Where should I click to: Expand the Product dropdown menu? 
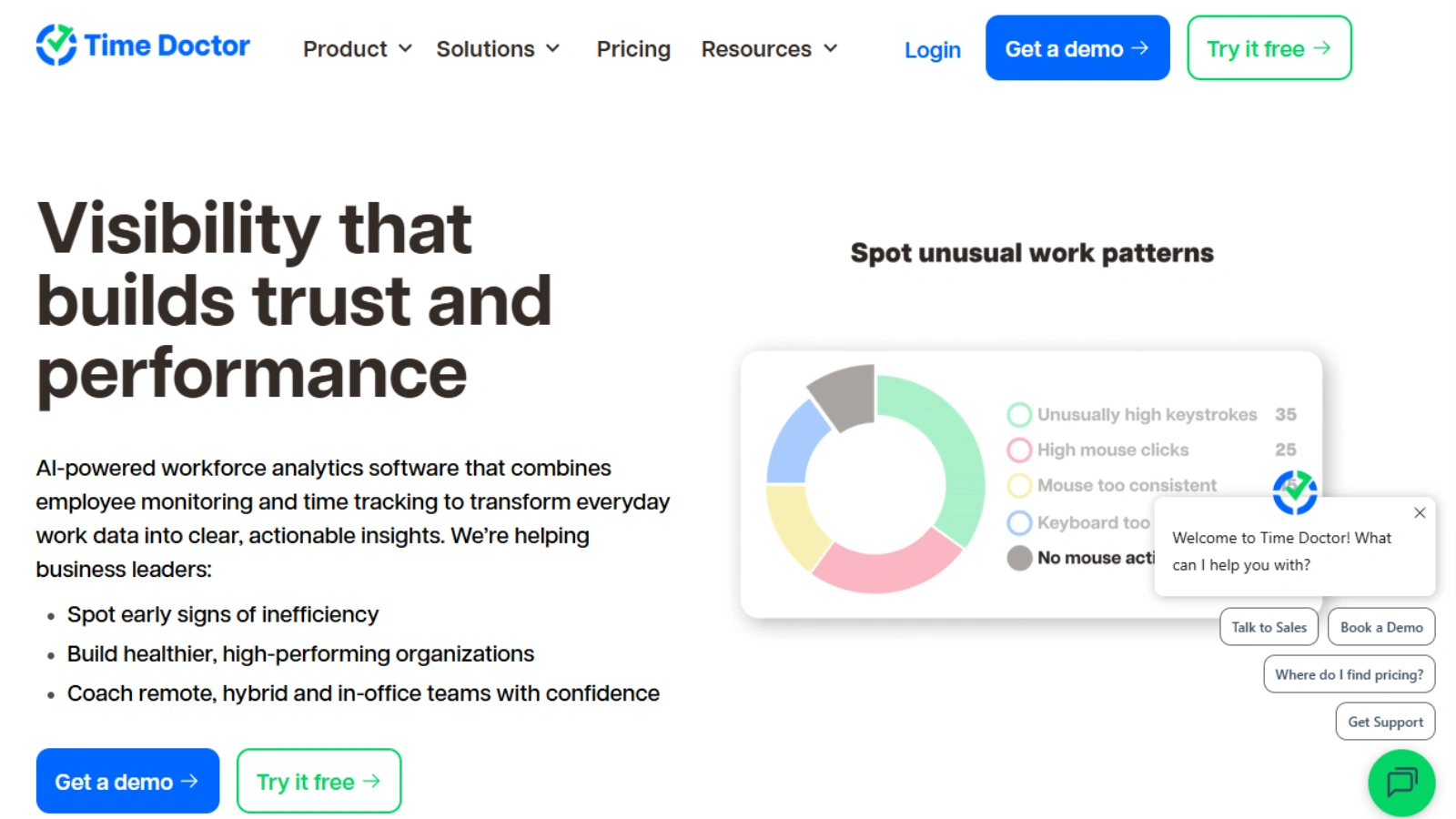[x=356, y=49]
